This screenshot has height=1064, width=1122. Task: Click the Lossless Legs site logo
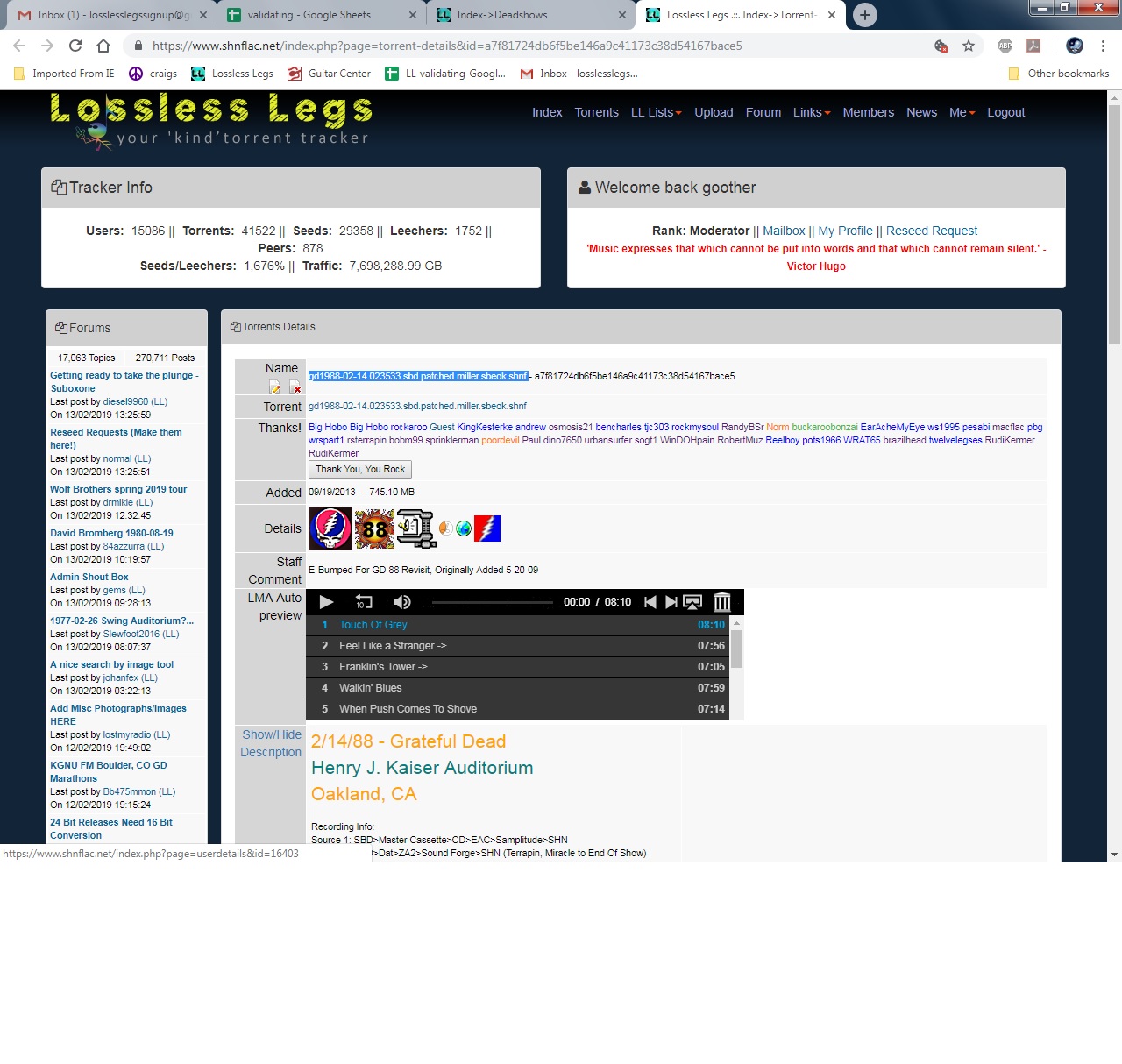pyautogui.click(x=211, y=120)
